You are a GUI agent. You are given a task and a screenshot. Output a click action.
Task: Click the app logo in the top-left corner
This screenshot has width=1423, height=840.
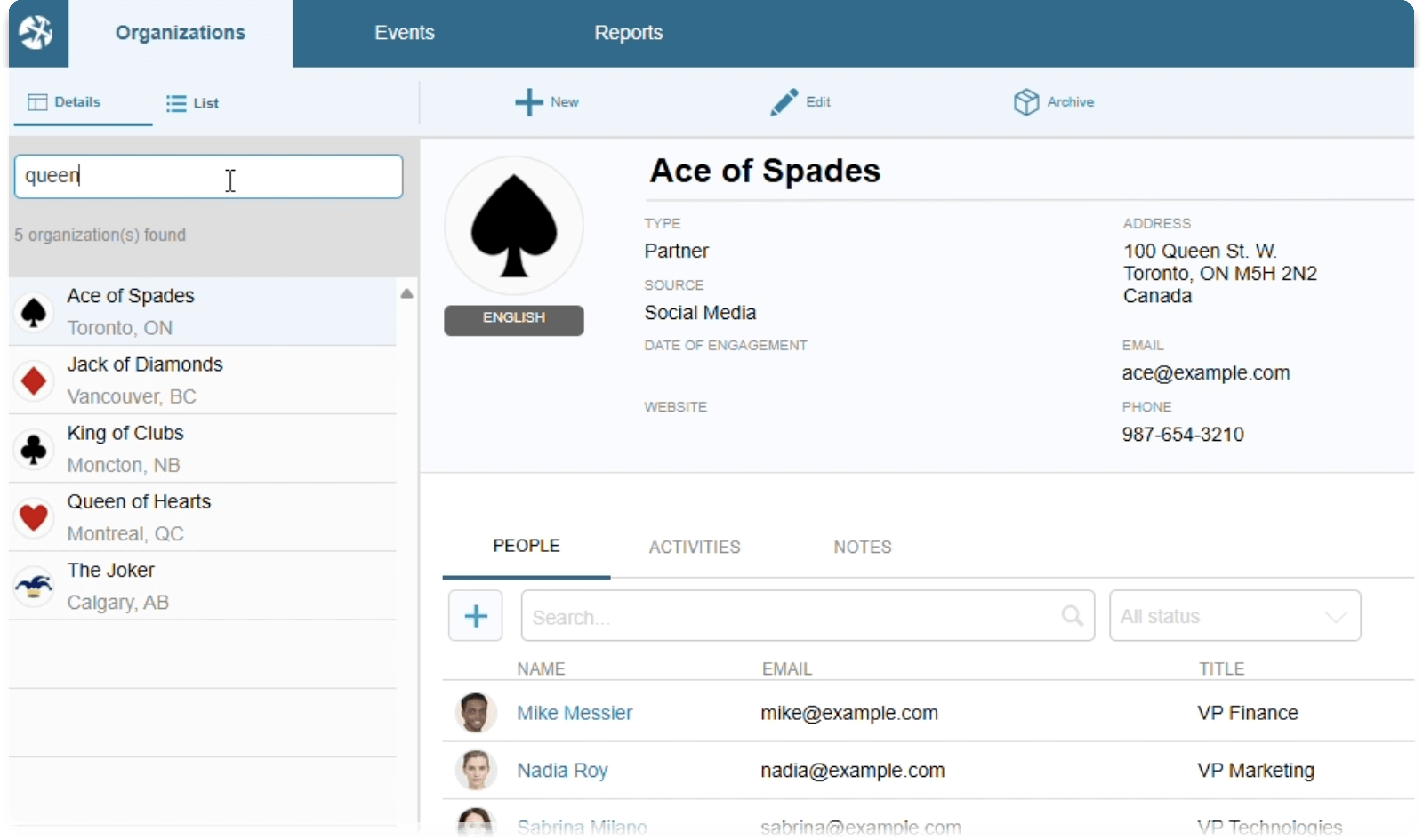tap(36, 33)
